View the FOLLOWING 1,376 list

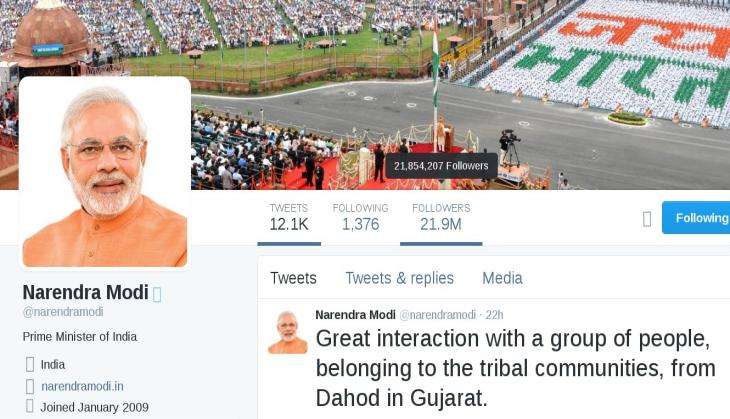pyautogui.click(x=360, y=217)
